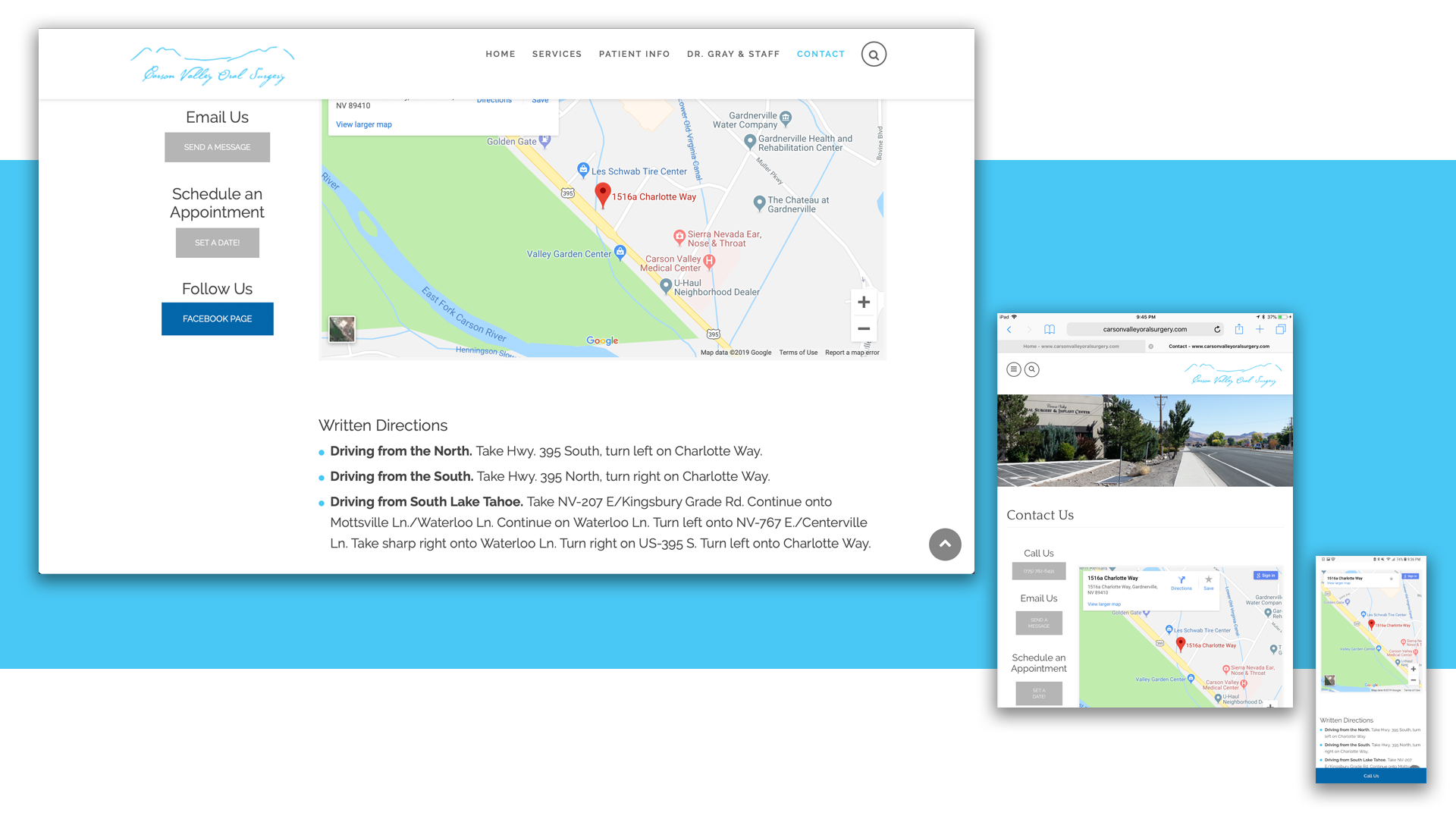Show all tabs in iPad Safari
Screen dimensions: 1456x819
pyautogui.click(x=1281, y=329)
